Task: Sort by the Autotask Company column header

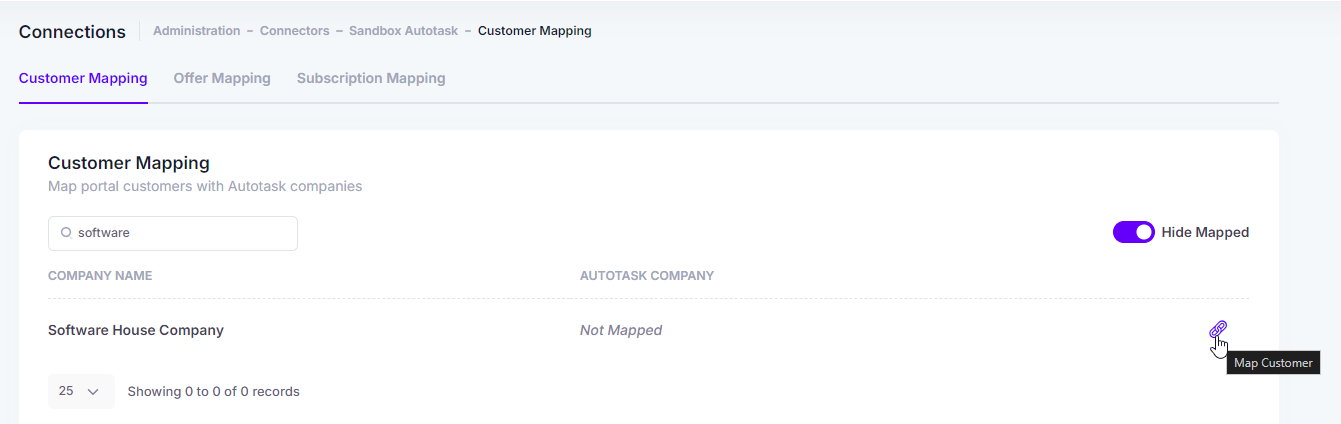Action: click(647, 276)
